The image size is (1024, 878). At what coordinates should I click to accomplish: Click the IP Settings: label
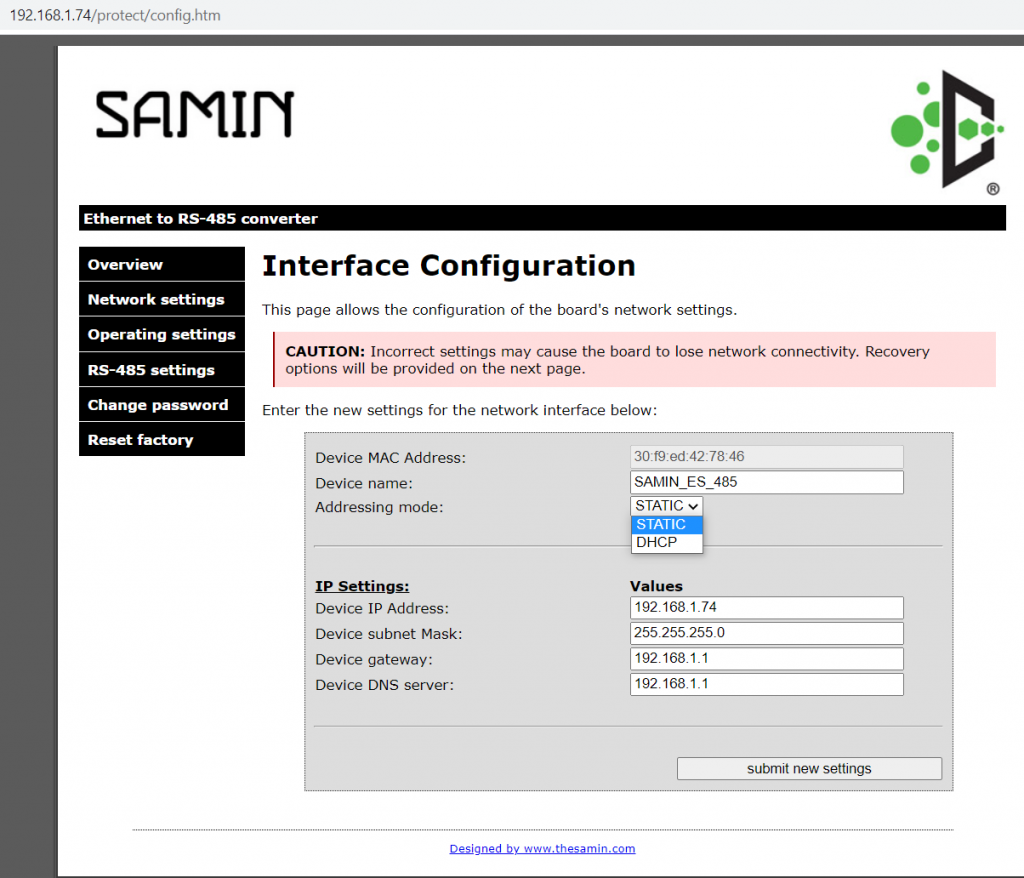pyautogui.click(x=362, y=586)
